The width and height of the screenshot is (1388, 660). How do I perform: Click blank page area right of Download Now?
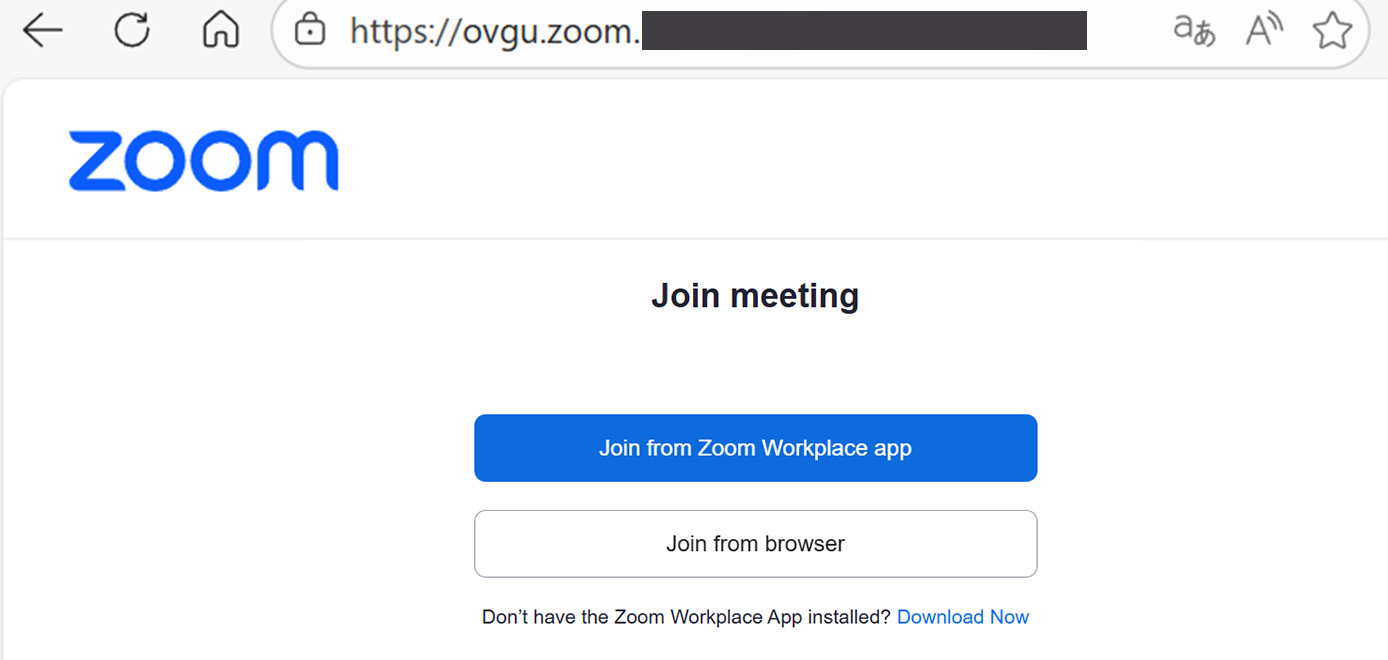(1200, 617)
